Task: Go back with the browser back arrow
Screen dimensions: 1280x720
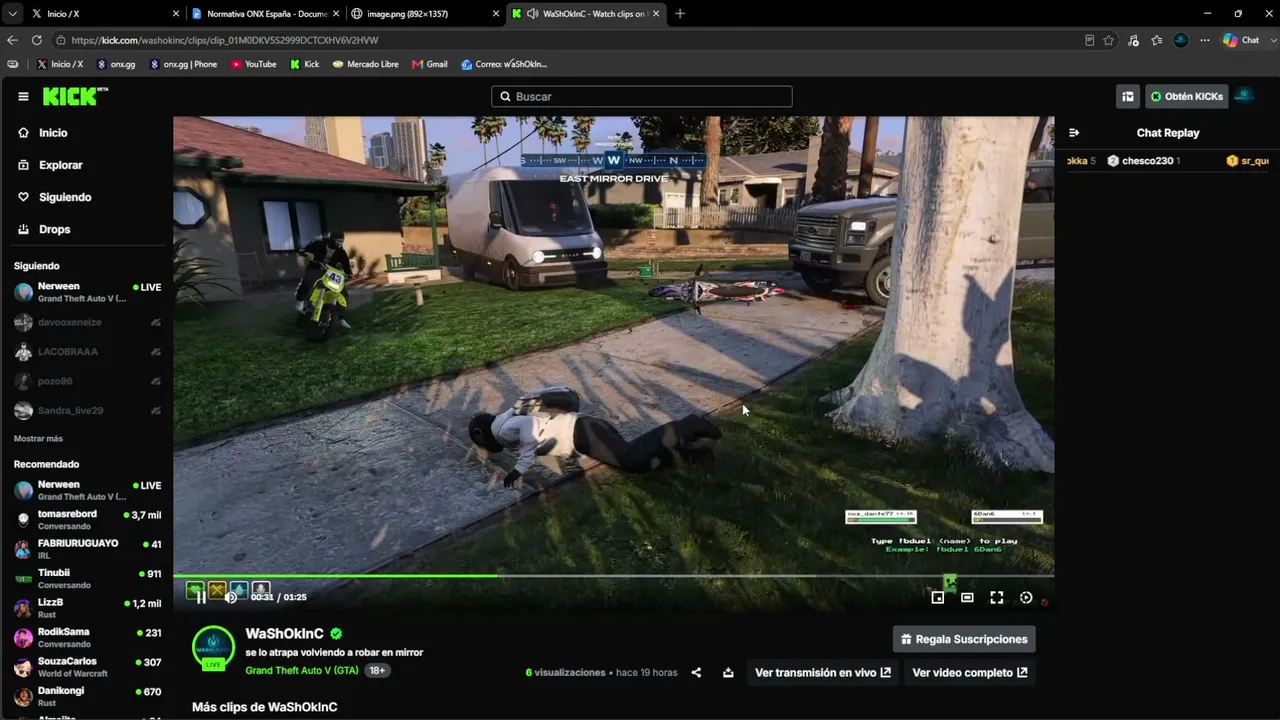Action: coord(12,40)
